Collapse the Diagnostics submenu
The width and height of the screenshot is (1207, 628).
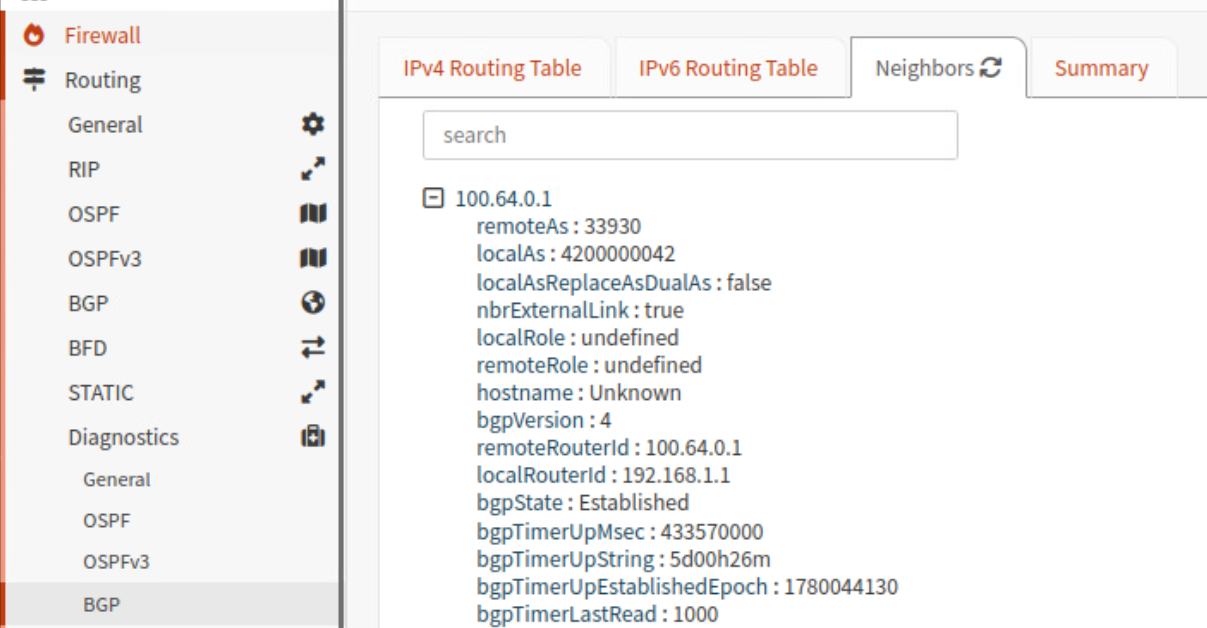124,437
